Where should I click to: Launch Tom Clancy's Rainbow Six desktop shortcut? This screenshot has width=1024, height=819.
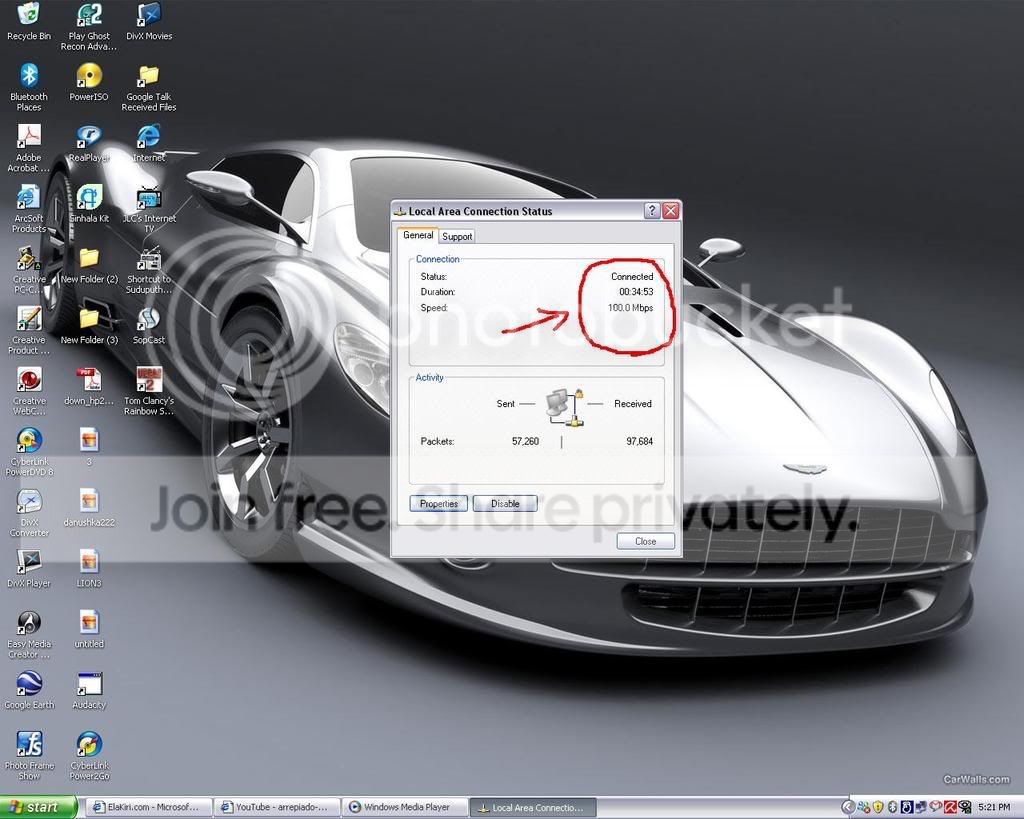[149, 391]
